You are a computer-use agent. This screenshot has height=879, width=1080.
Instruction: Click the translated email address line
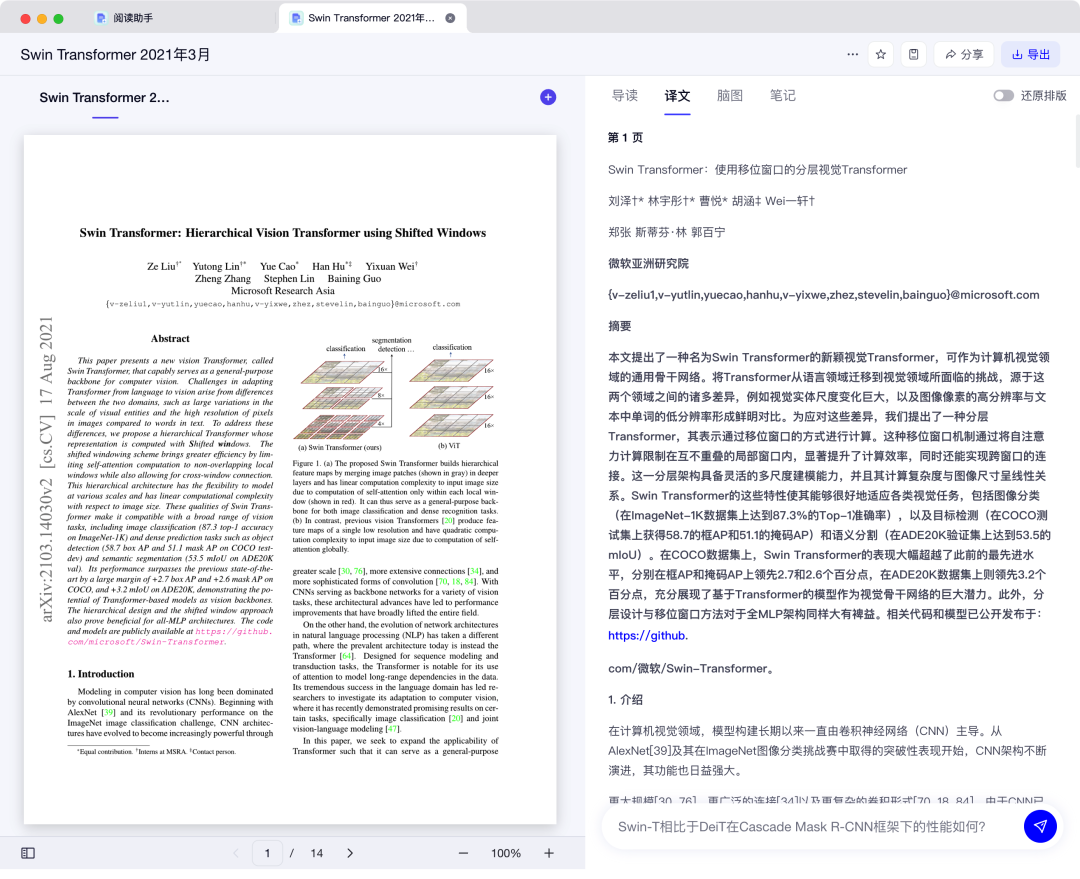pyautogui.click(x=824, y=295)
